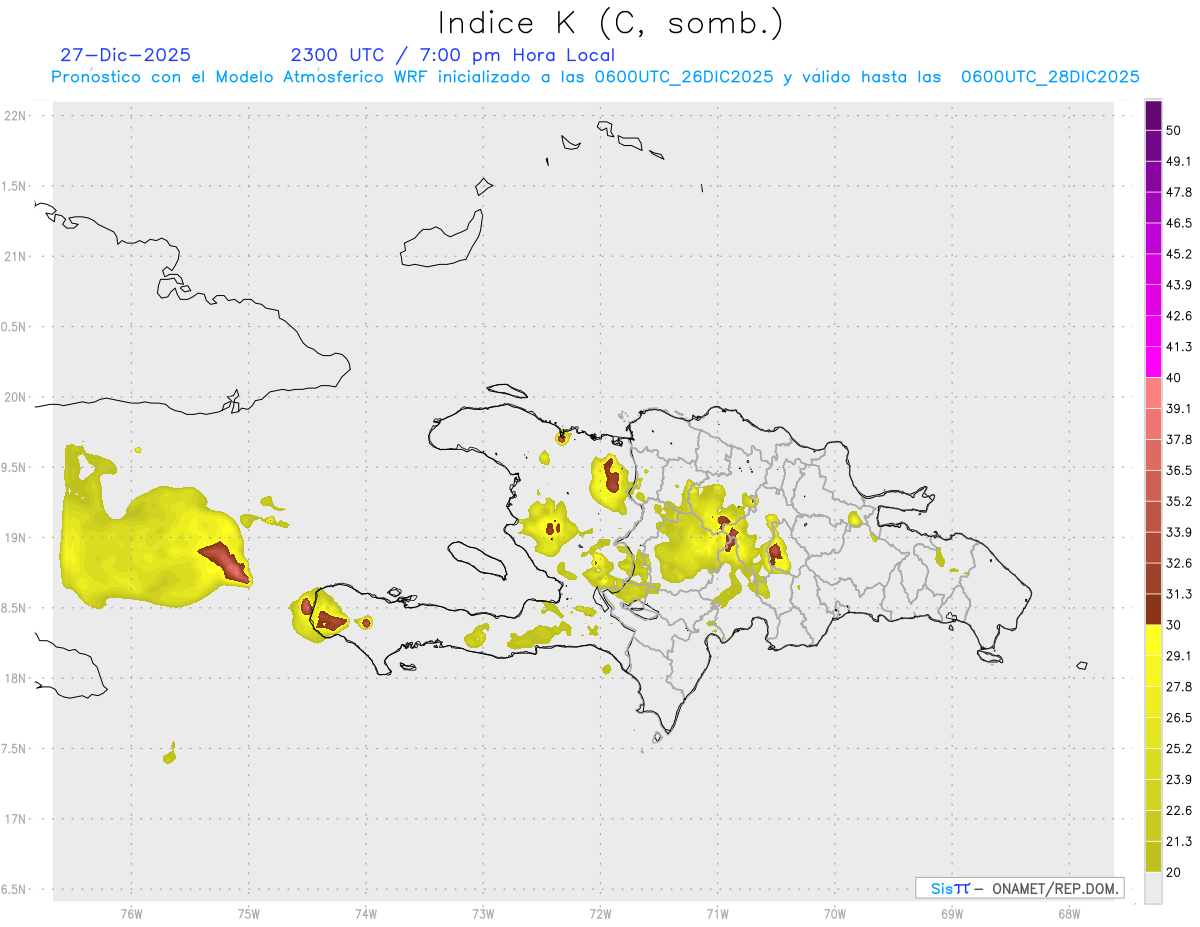Open the SisTT – ONAMET/REP.DOM. credit box
This screenshot has width=1200, height=927.
(x=1020, y=888)
